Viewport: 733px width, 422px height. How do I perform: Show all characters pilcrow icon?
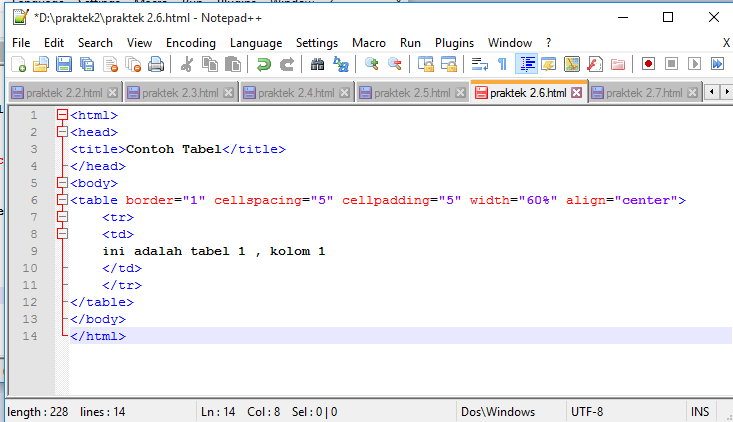click(503, 64)
